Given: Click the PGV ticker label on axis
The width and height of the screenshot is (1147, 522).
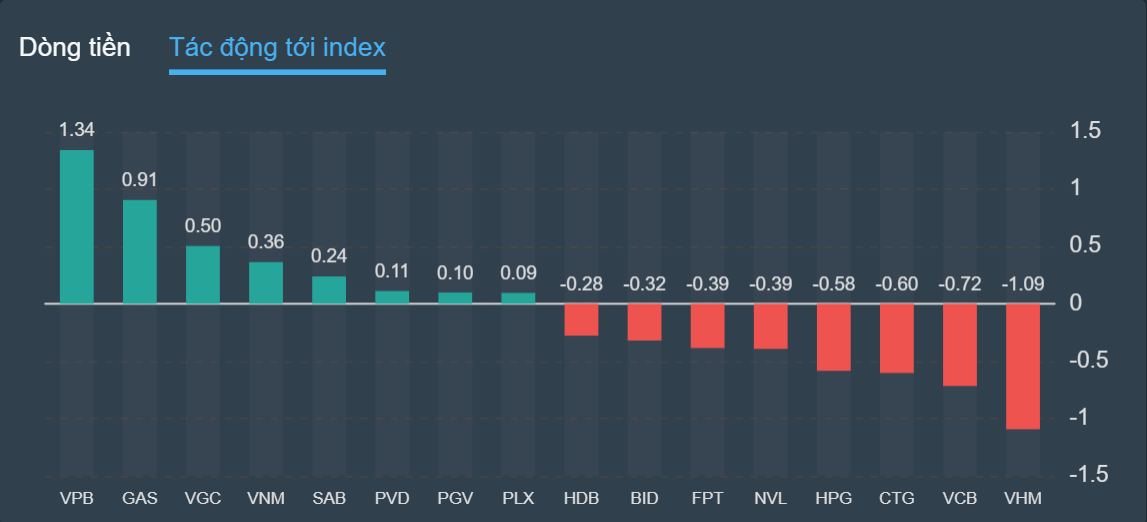Looking at the screenshot, I should point(455,497).
